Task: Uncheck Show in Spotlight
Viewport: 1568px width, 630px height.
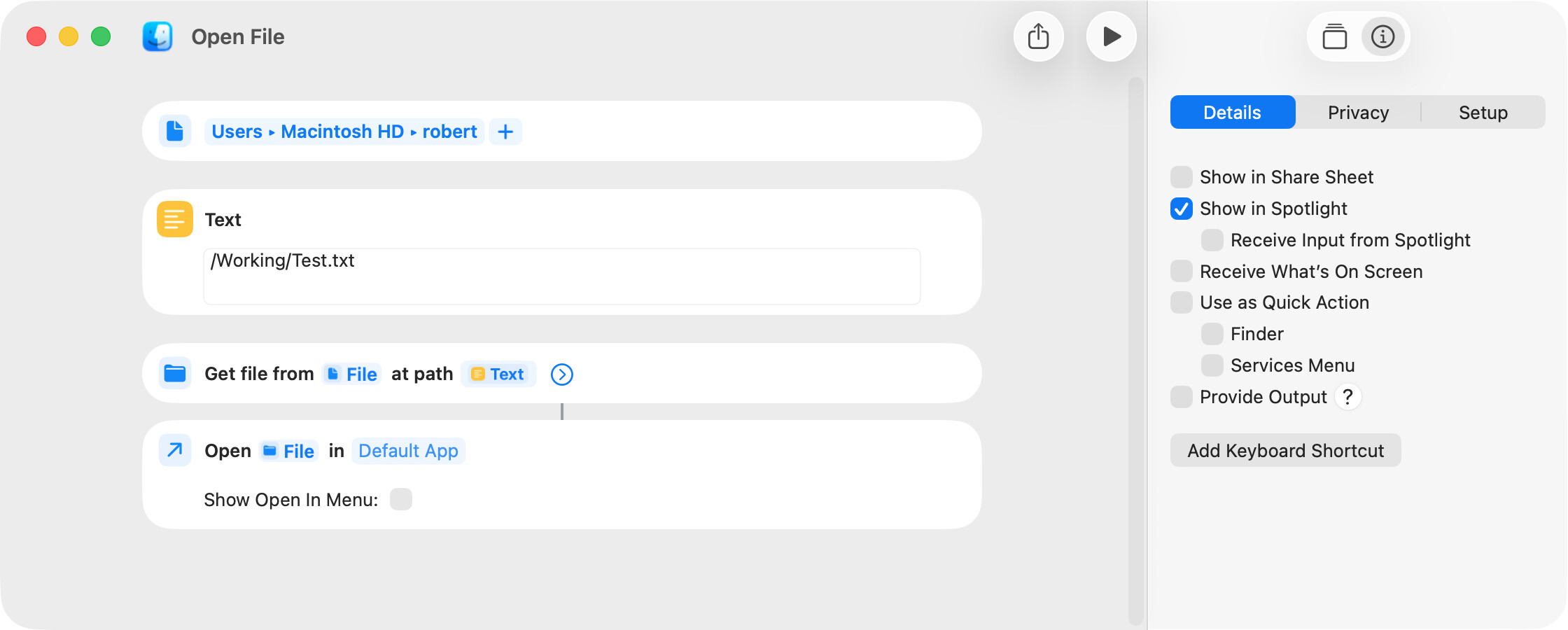Action: [1182, 209]
